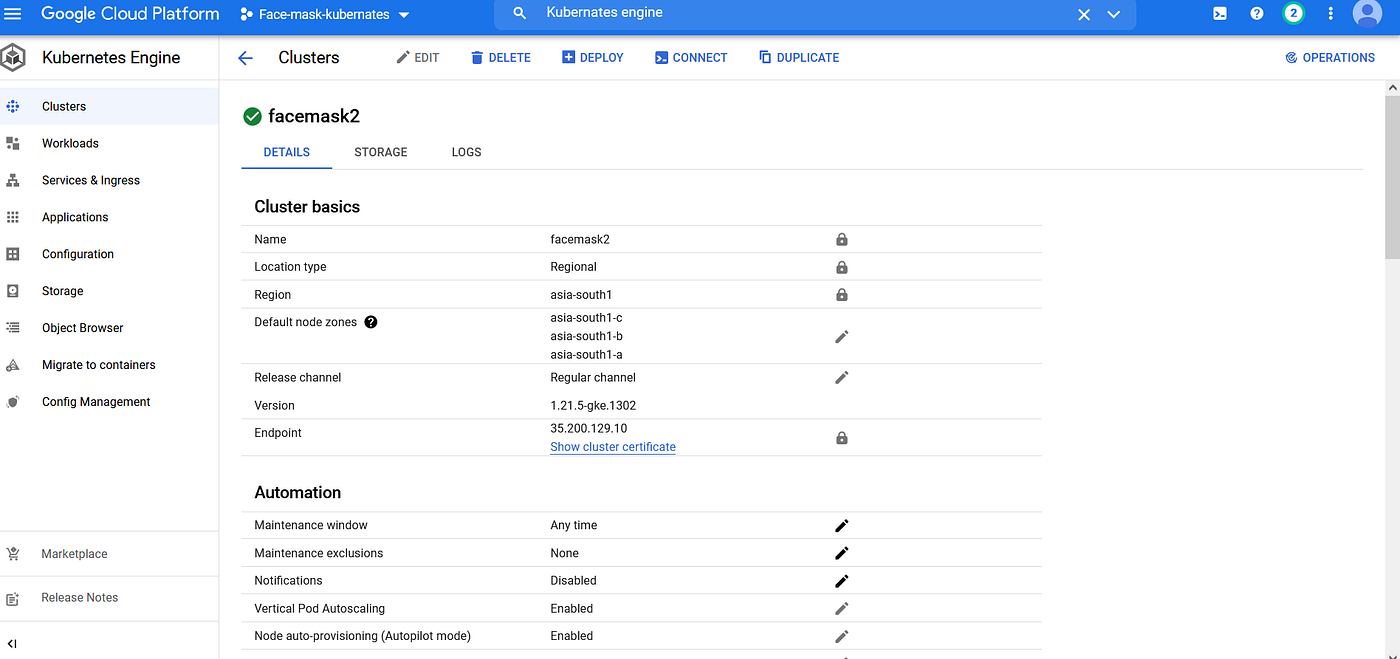The width and height of the screenshot is (1400, 659).
Task: Open Marketplace in the sidebar
Action: tap(109, 554)
